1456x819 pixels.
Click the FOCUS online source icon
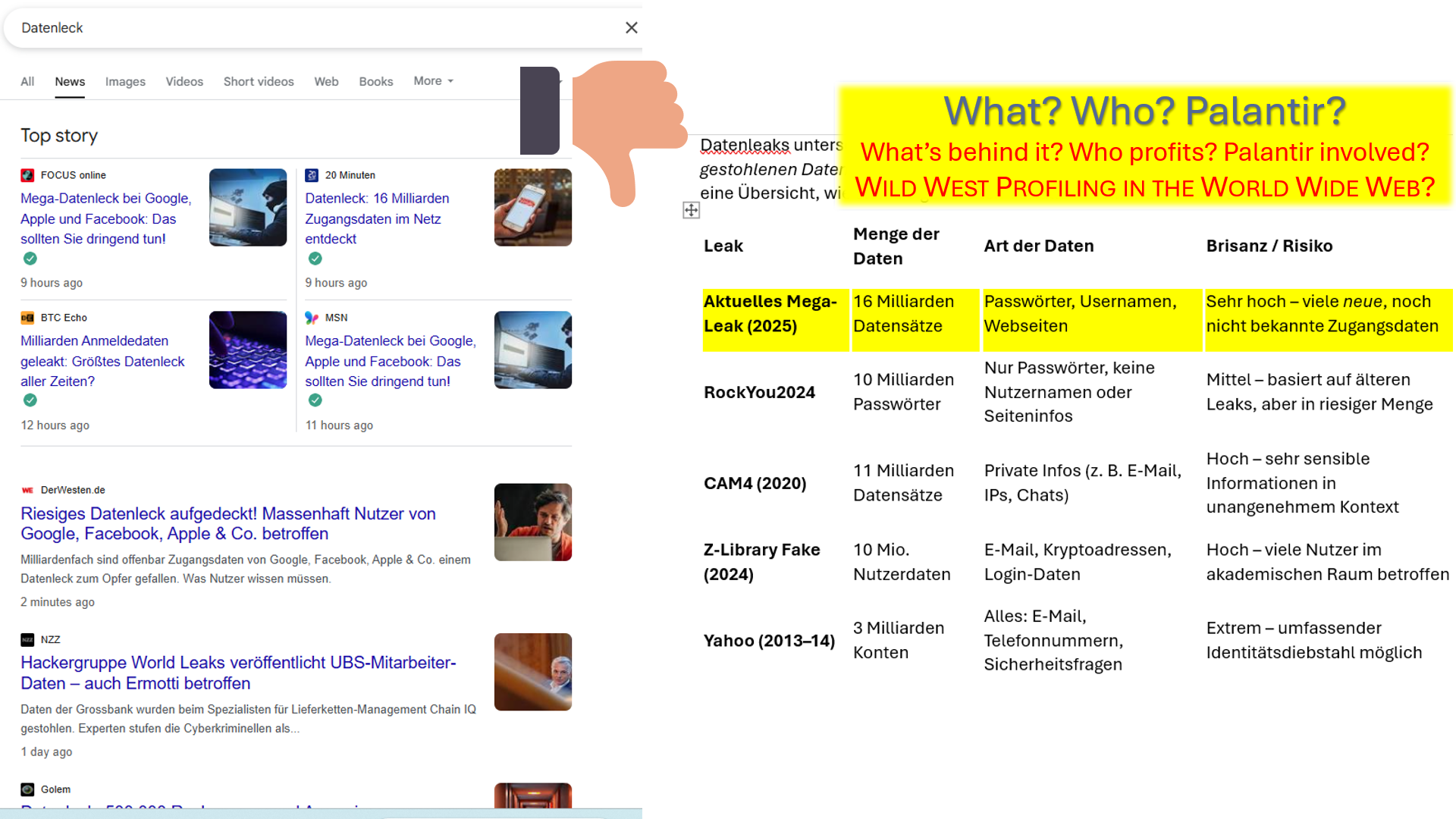[27, 175]
